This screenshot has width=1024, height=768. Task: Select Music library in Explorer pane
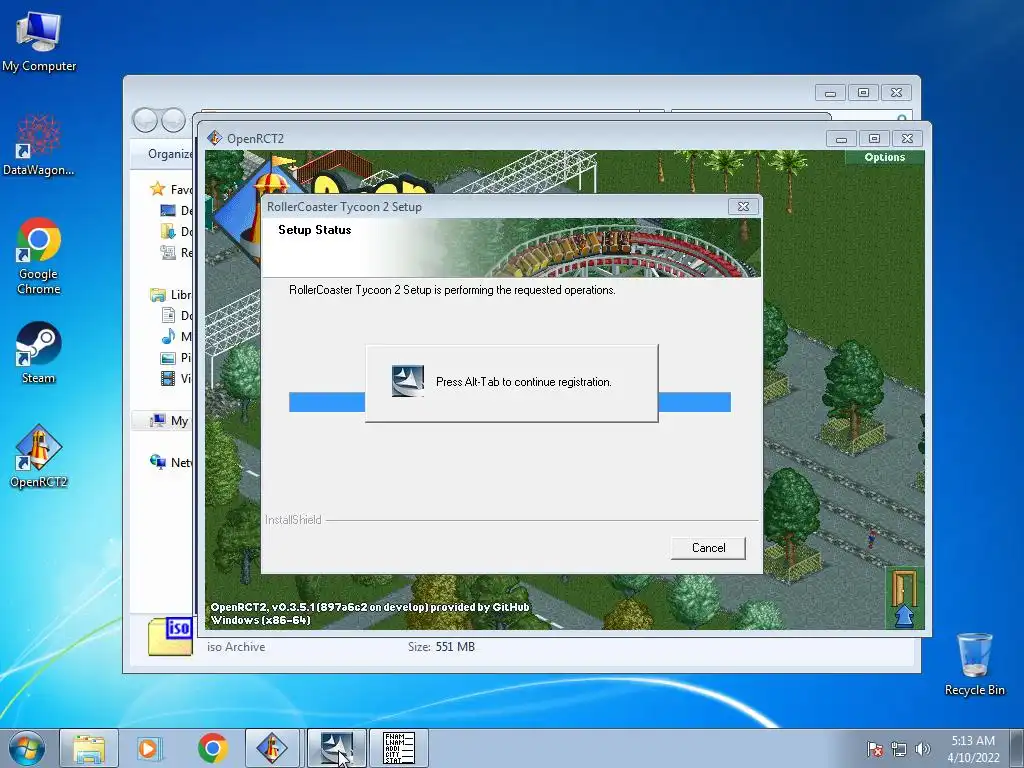click(x=176, y=336)
